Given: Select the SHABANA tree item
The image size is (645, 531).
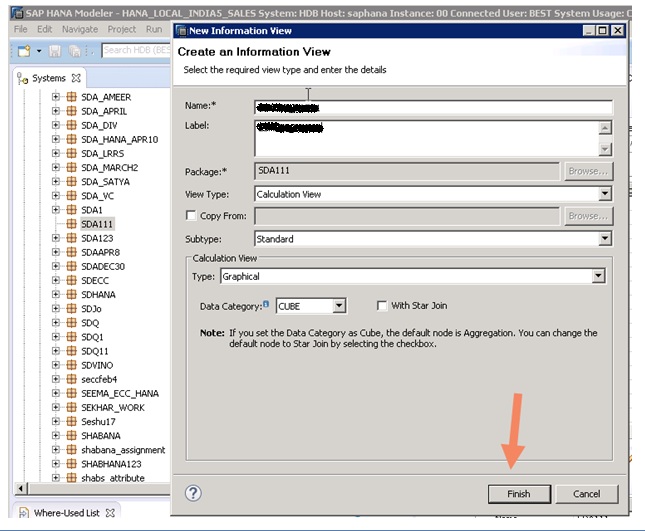Looking at the screenshot, I should pos(101,436).
